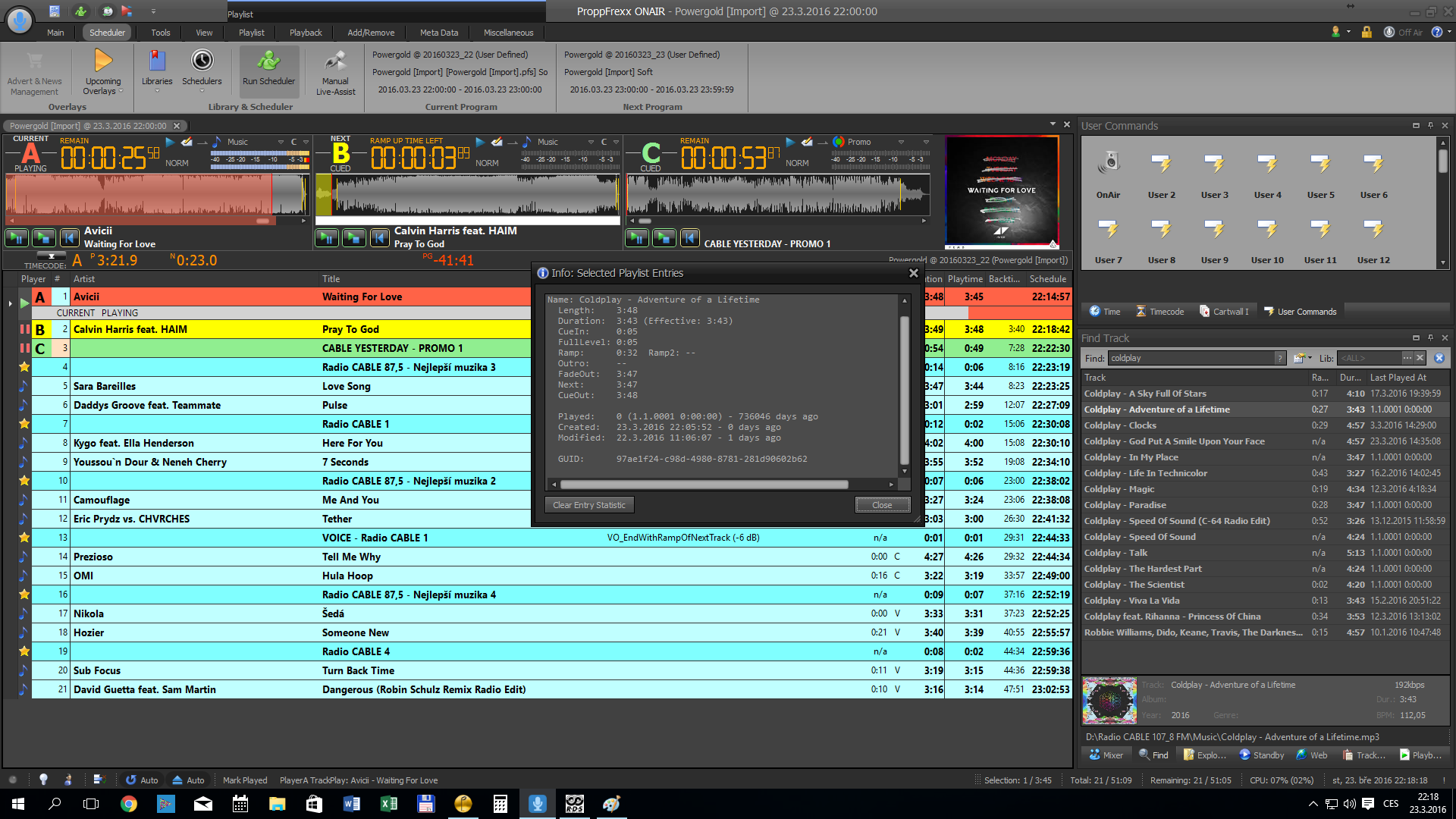Click play/pause on player A
This screenshot has width=1456, height=819.
tap(17, 238)
